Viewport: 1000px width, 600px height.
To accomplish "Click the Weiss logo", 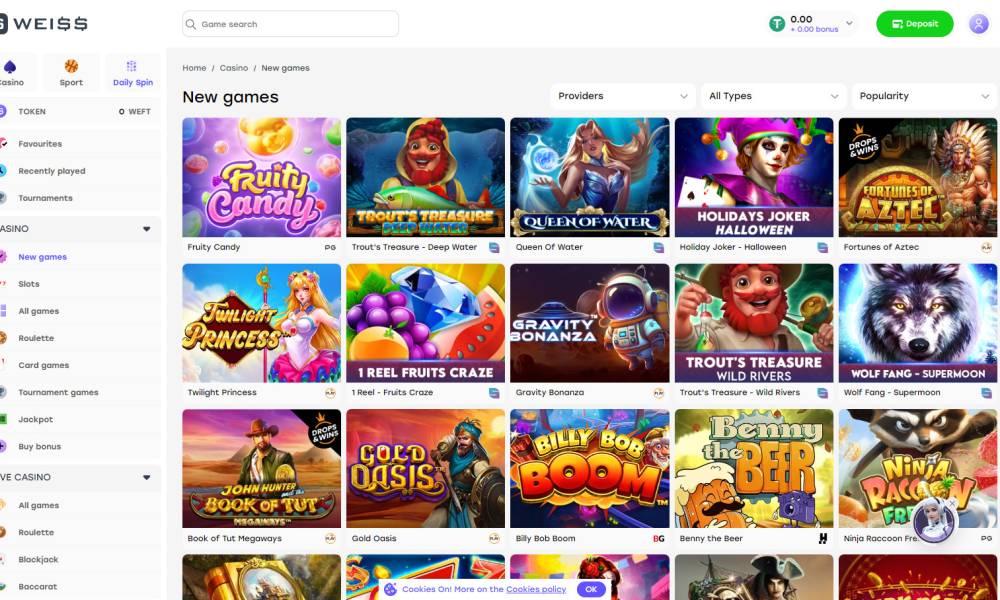I will click(x=43, y=24).
